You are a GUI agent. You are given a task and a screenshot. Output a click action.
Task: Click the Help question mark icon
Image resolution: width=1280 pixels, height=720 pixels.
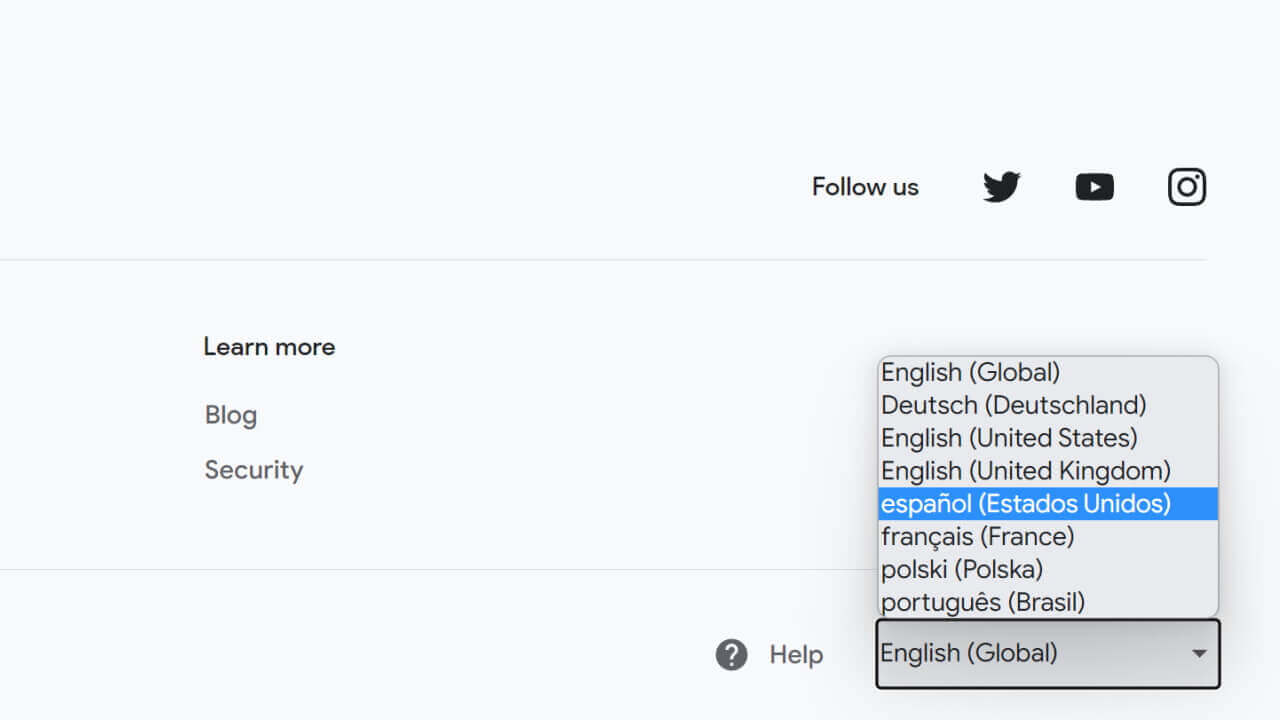tap(731, 655)
